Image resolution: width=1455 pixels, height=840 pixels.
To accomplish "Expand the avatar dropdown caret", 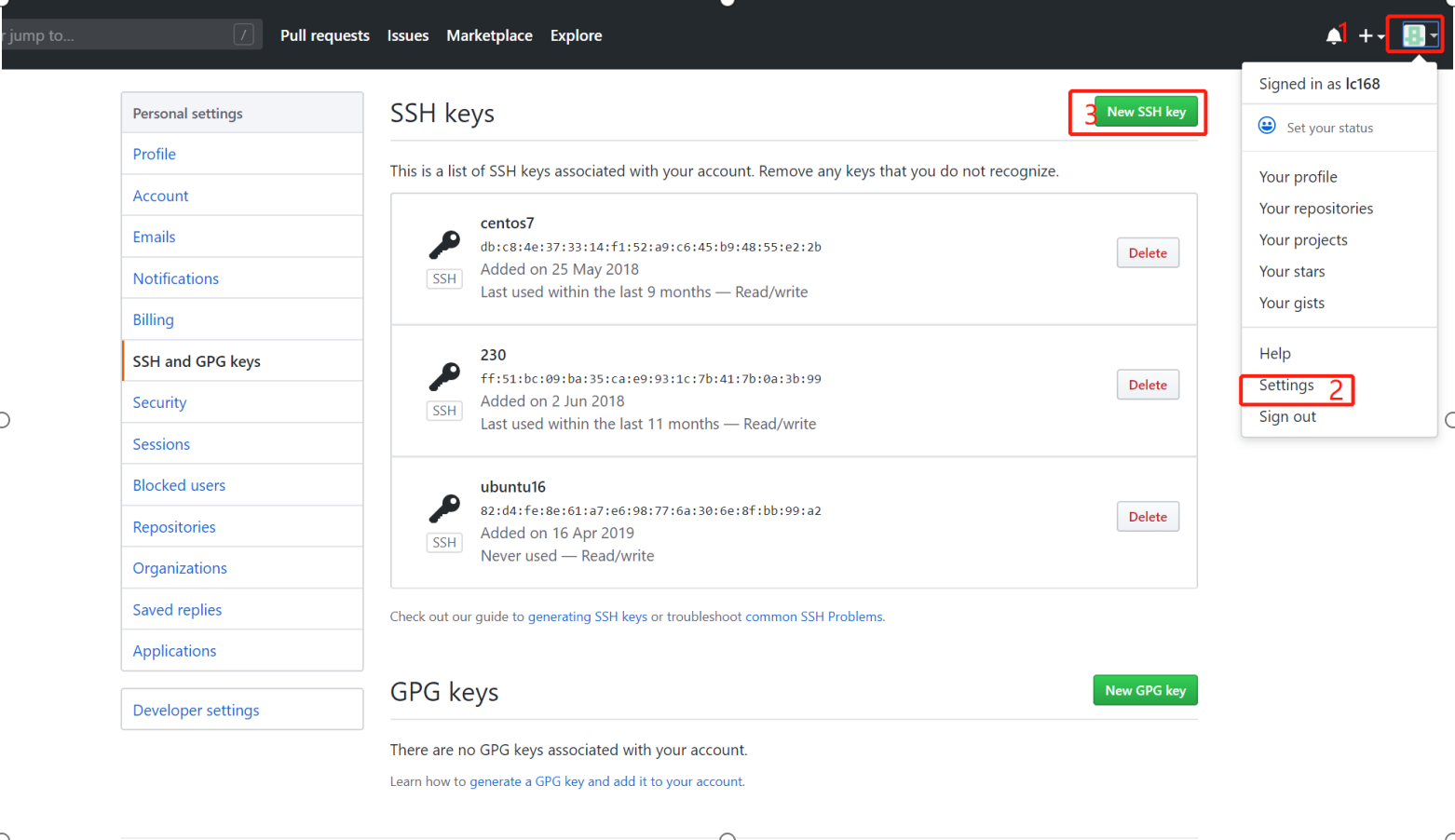I will [x=1435, y=37].
